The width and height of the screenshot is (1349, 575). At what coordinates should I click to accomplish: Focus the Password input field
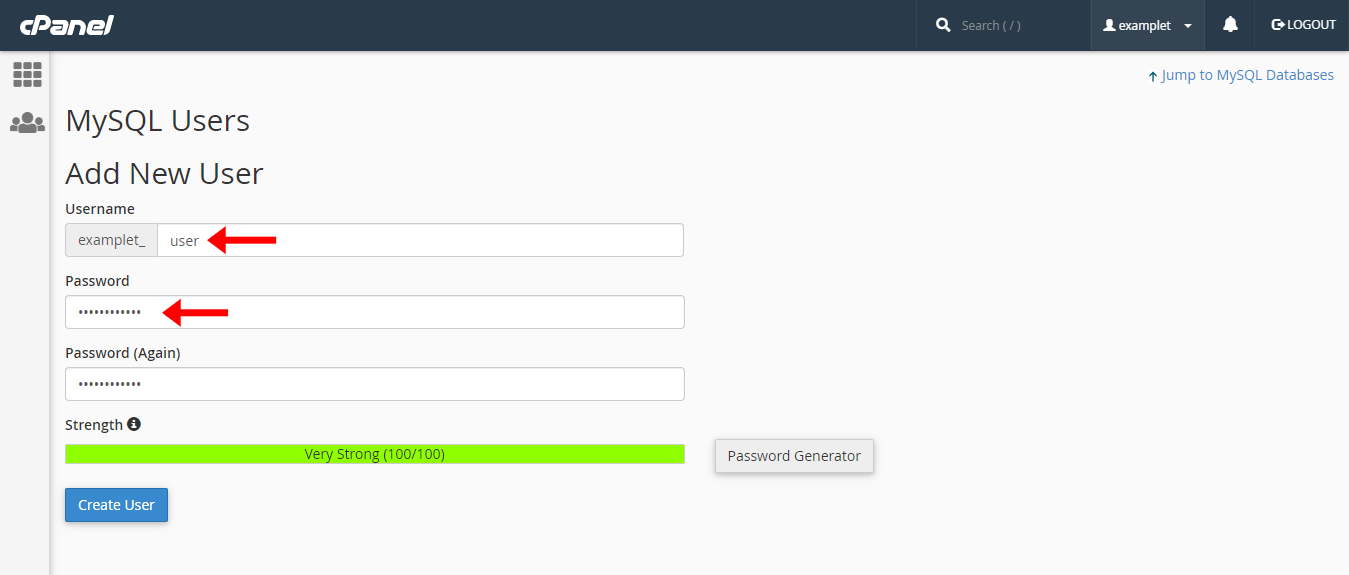375,312
